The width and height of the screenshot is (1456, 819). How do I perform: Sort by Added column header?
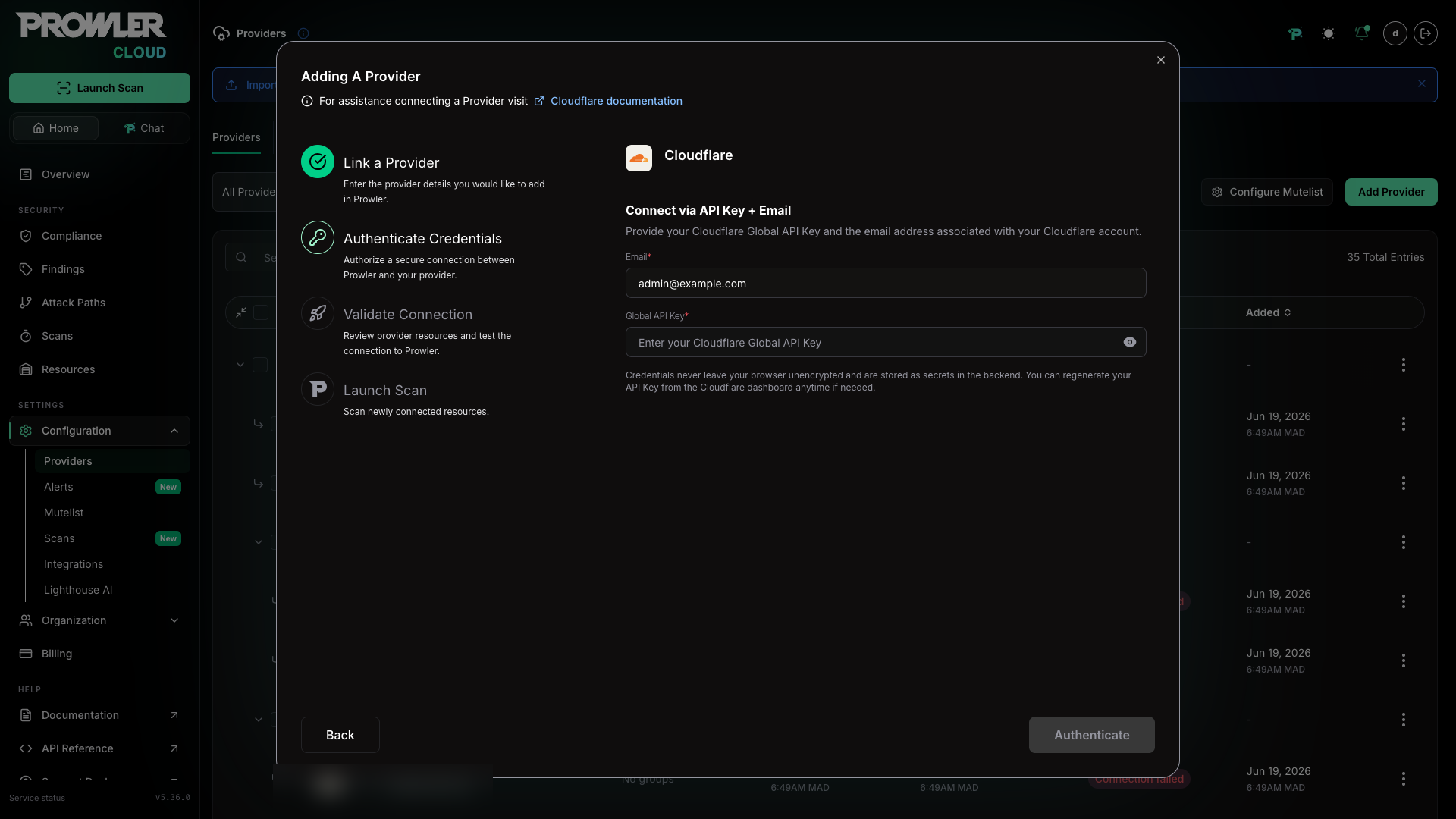click(1268, 312)
